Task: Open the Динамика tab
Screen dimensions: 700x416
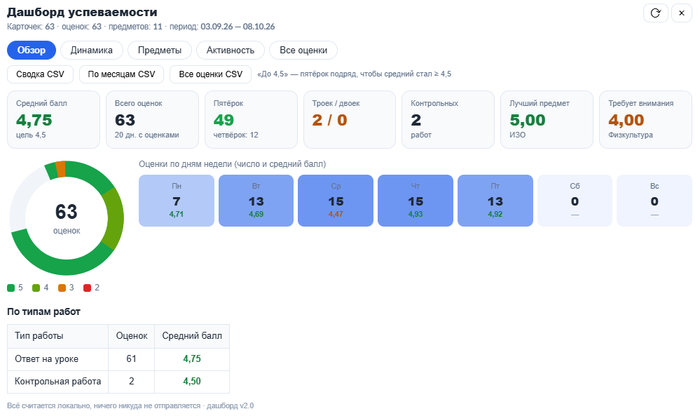Action: tap(92, 50)
